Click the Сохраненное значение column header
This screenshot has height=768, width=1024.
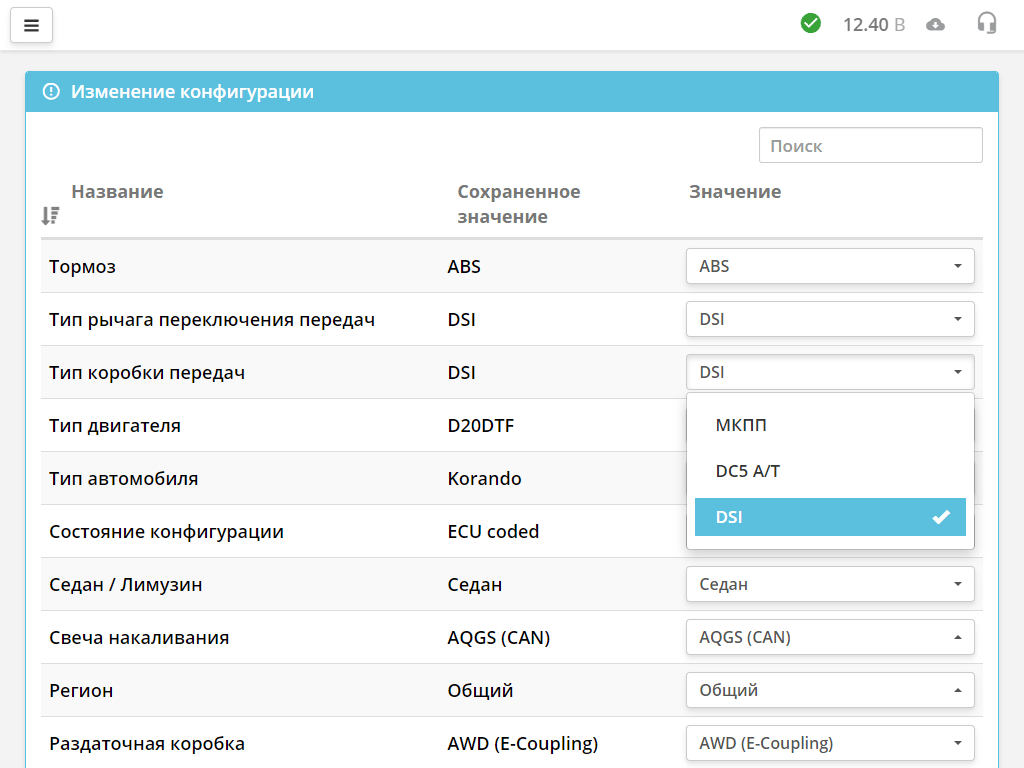click(x=518, y=204)
